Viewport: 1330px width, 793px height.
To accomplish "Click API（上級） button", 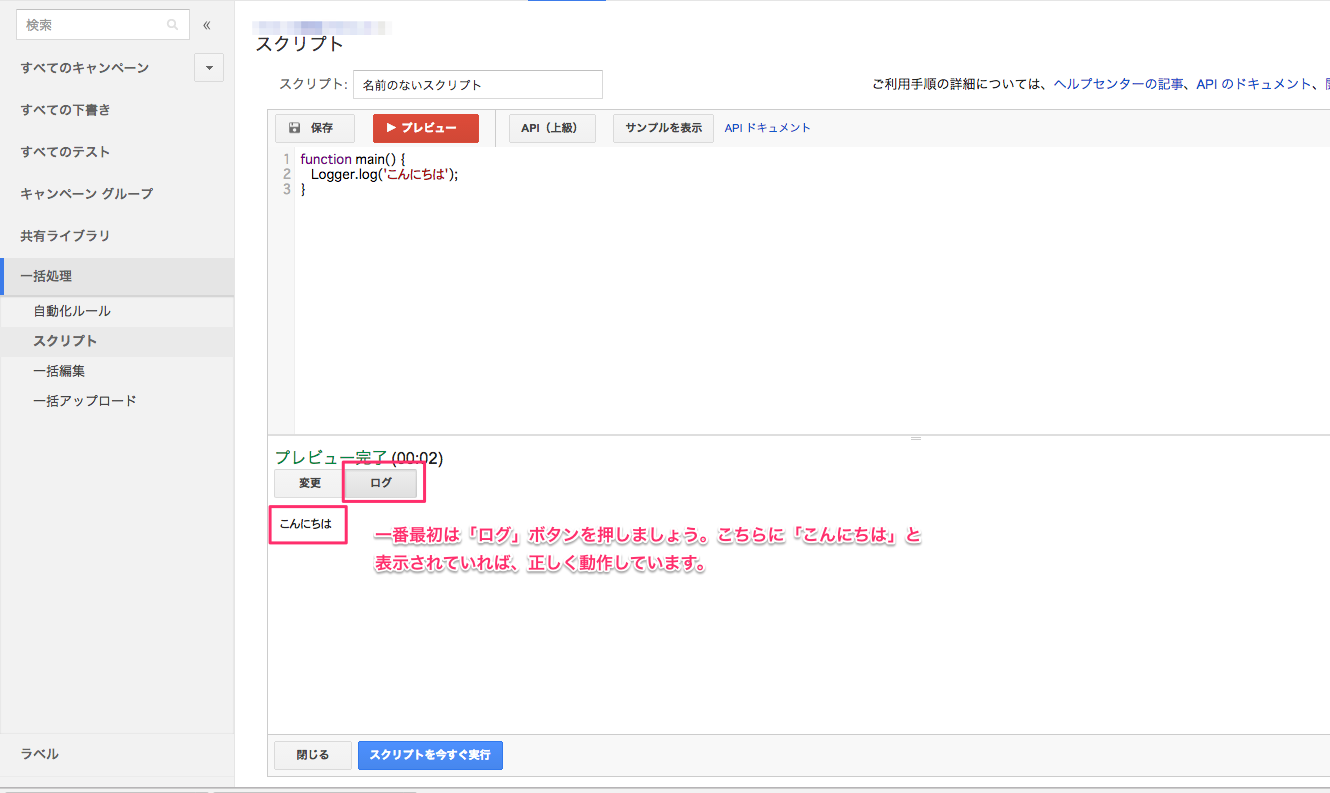I will click(552, 128).
